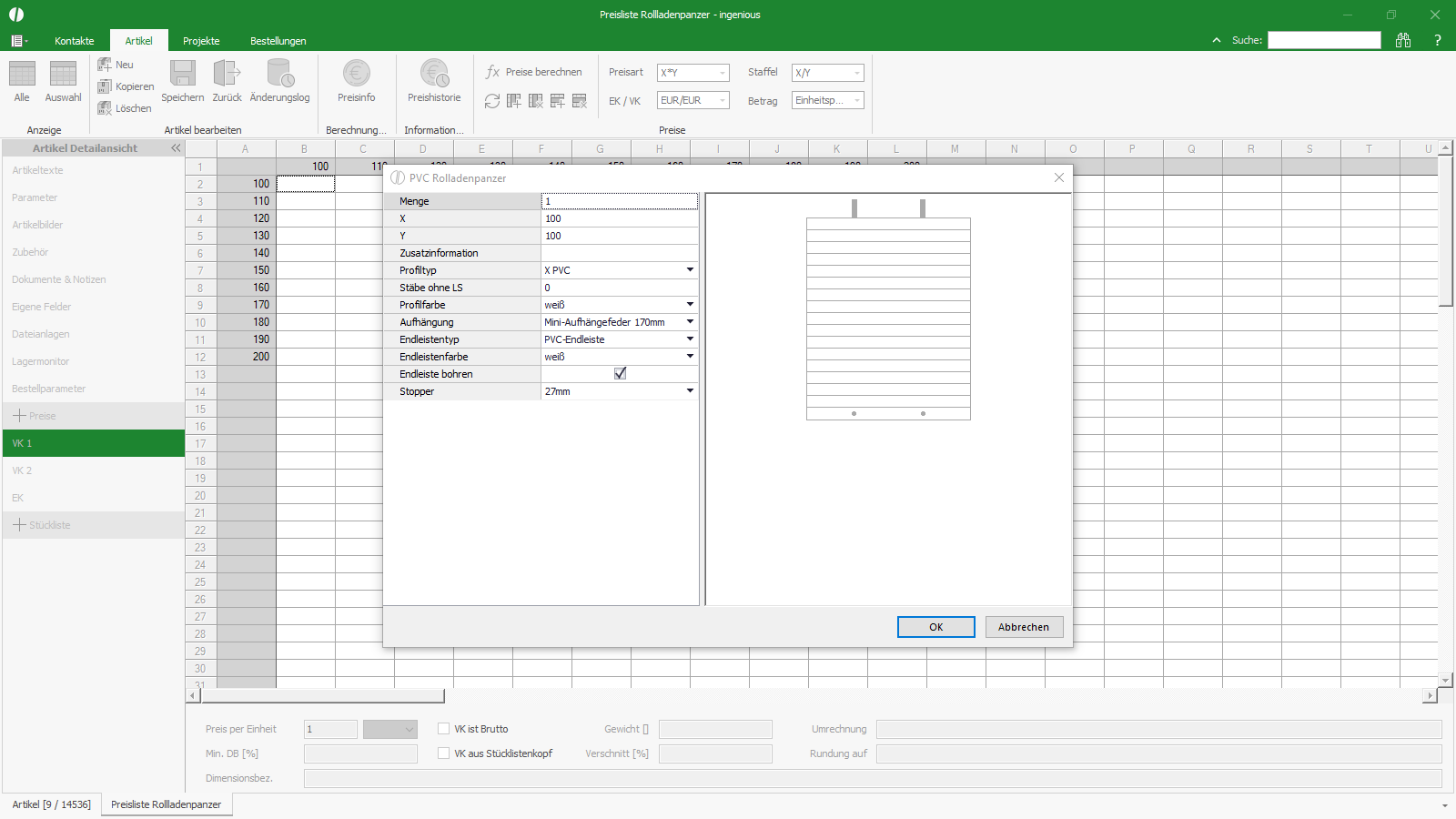1456x819 pixels.
Task: Click the Speichern save icon
Action: tap(183, 74)
